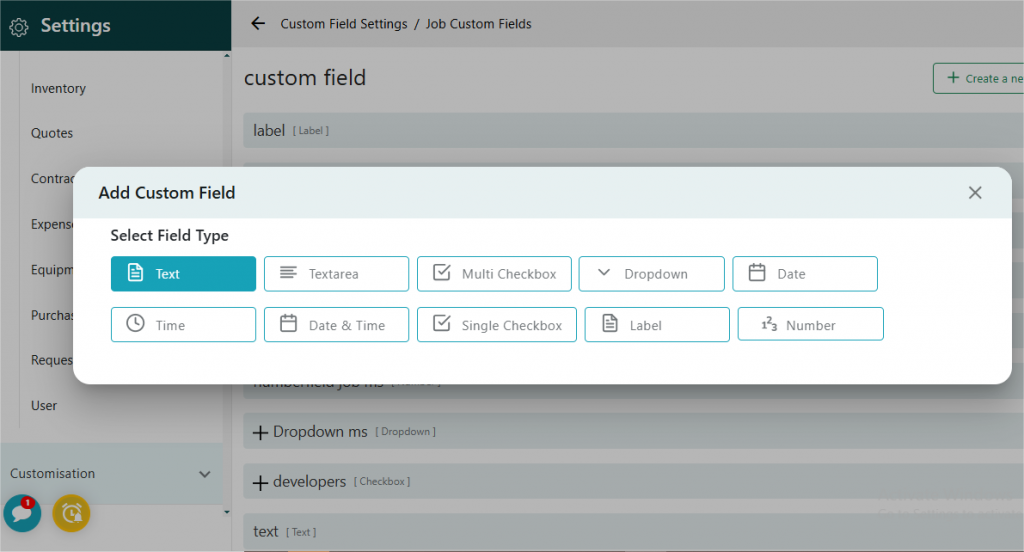Select the Single Checkbox field type

(496, 325)
